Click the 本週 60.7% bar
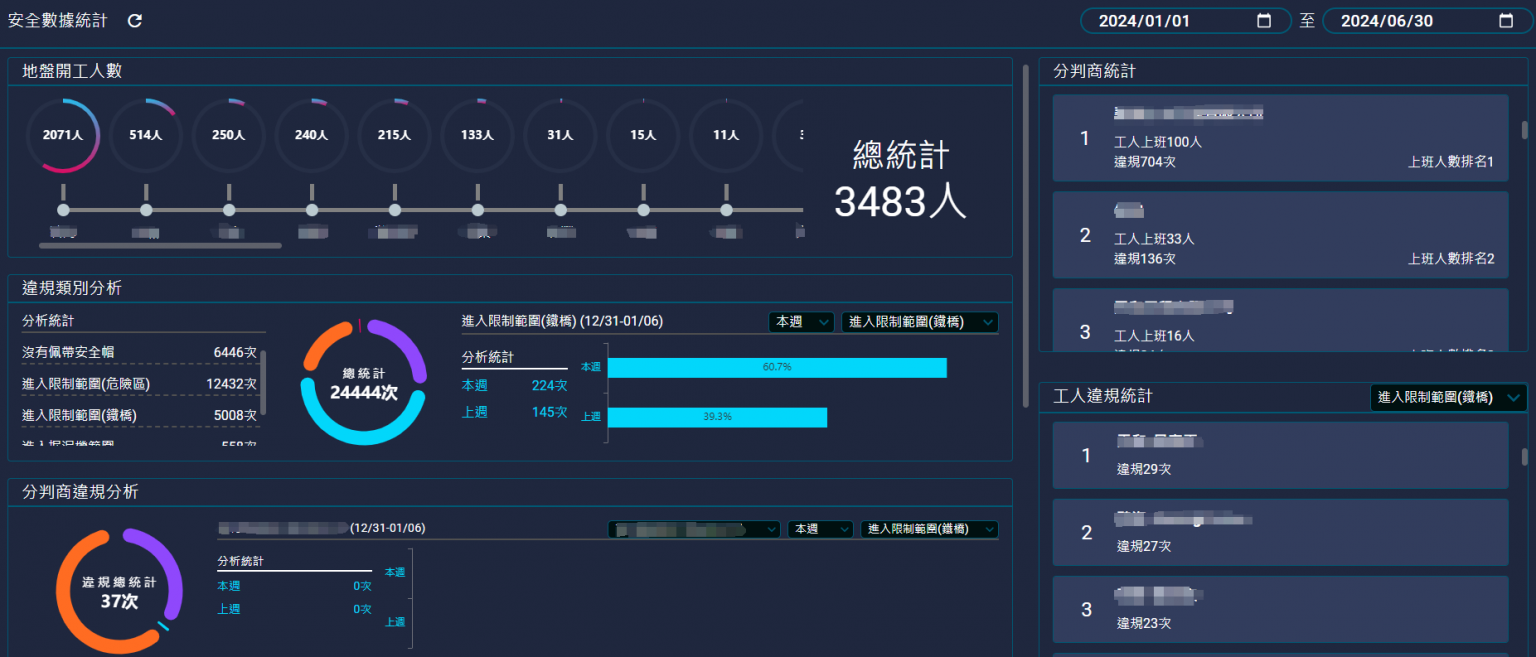The image size is (1536, 657). tap(777, 367)
